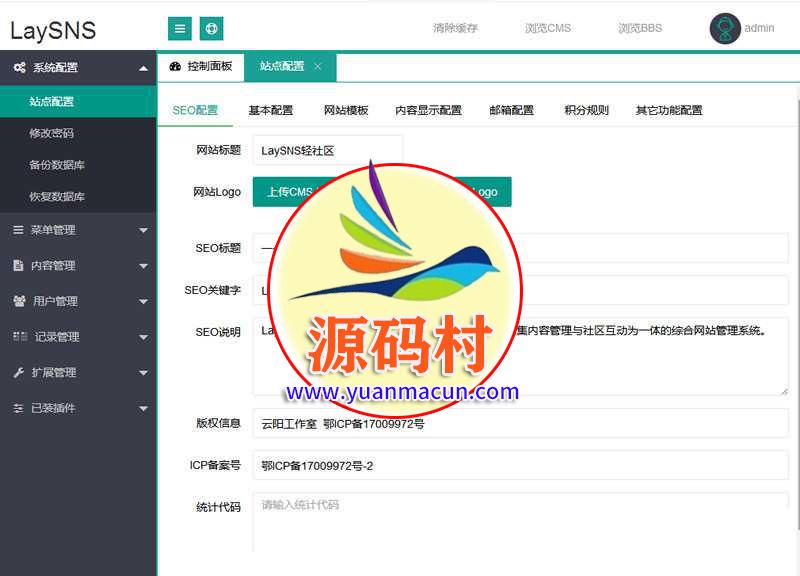800x576 pixels.
Task: Click the 控制面板 dashboard icon
Action: pyautogui.click(x=176, y=67)
